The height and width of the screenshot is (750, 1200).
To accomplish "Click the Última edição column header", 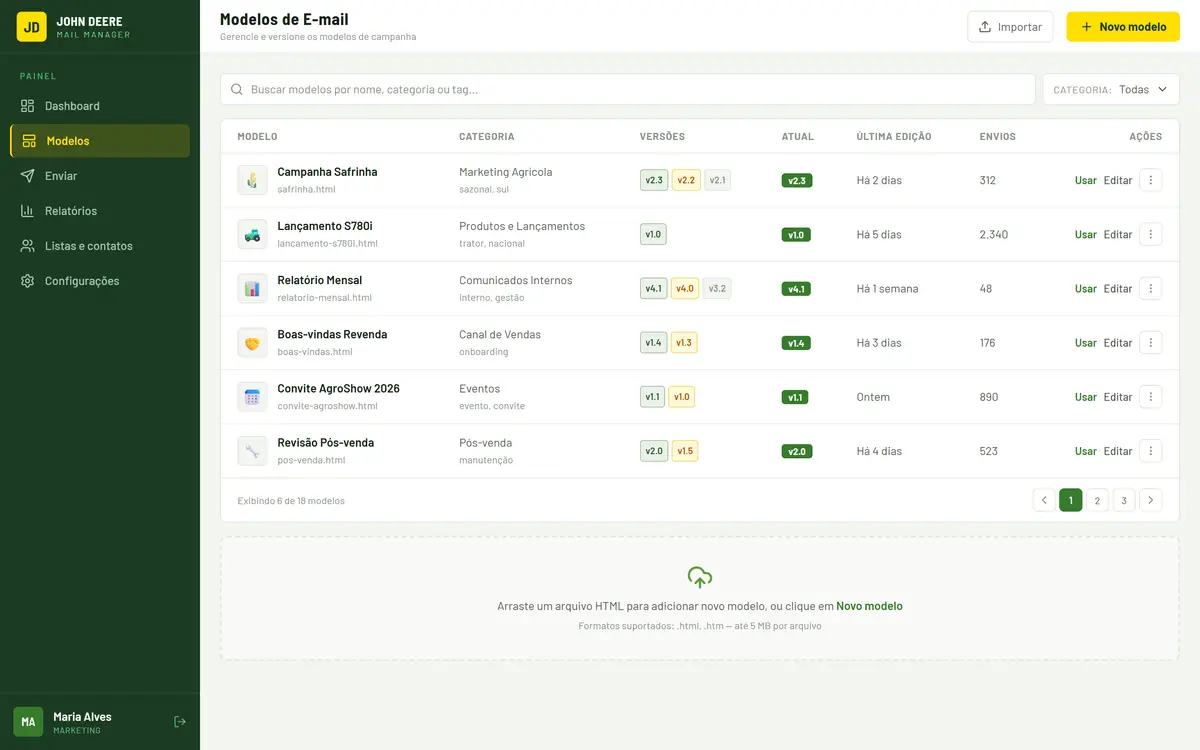I will click(894, 137).
